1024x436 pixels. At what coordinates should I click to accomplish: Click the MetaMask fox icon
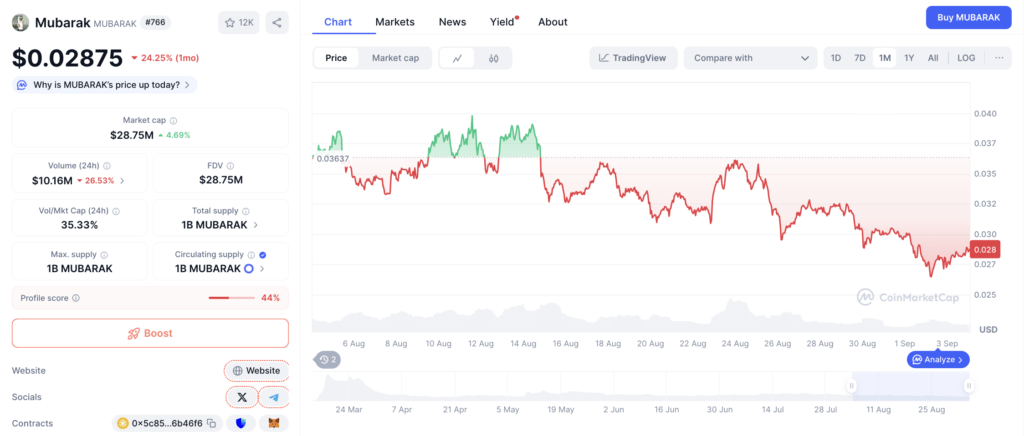click(274, 424)
